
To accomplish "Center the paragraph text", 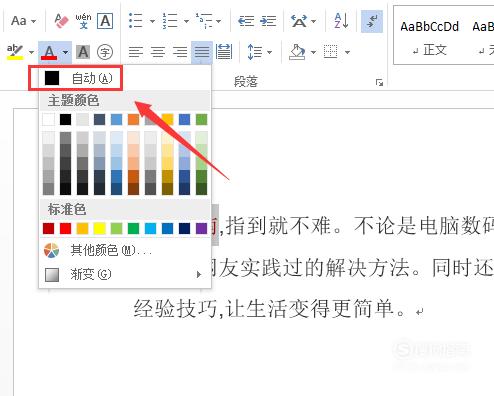I will (158, 52).
